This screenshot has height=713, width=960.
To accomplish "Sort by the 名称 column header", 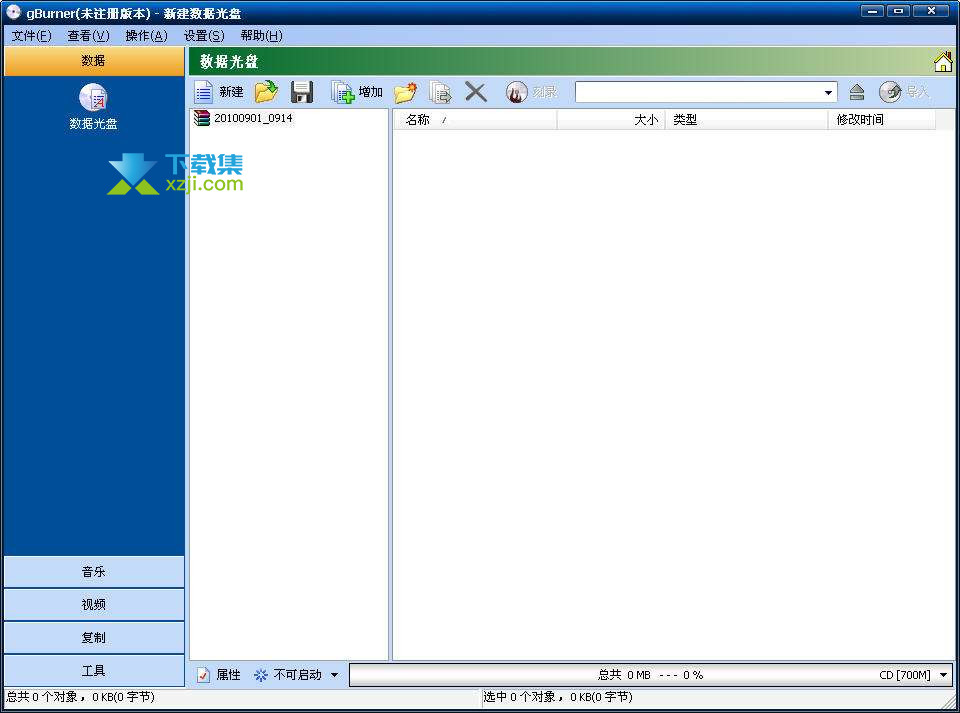I will [x=474, y=120].
